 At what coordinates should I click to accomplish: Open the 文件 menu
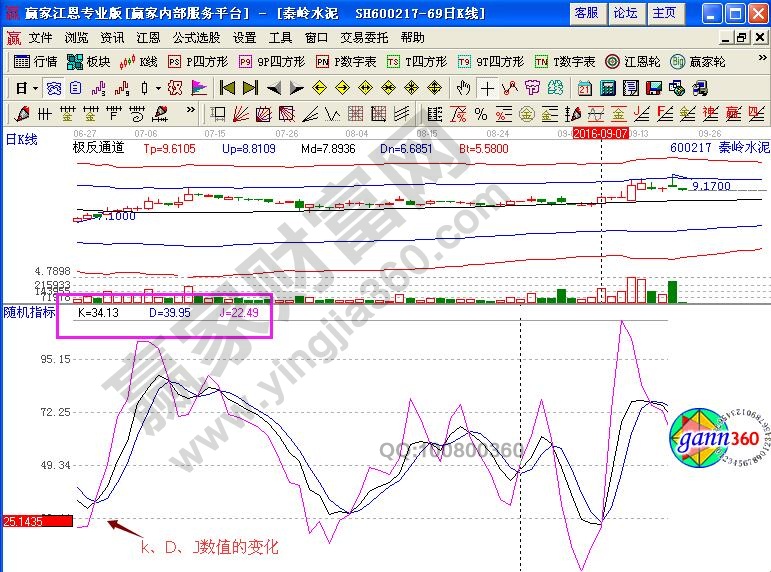(x=40, y=38)
